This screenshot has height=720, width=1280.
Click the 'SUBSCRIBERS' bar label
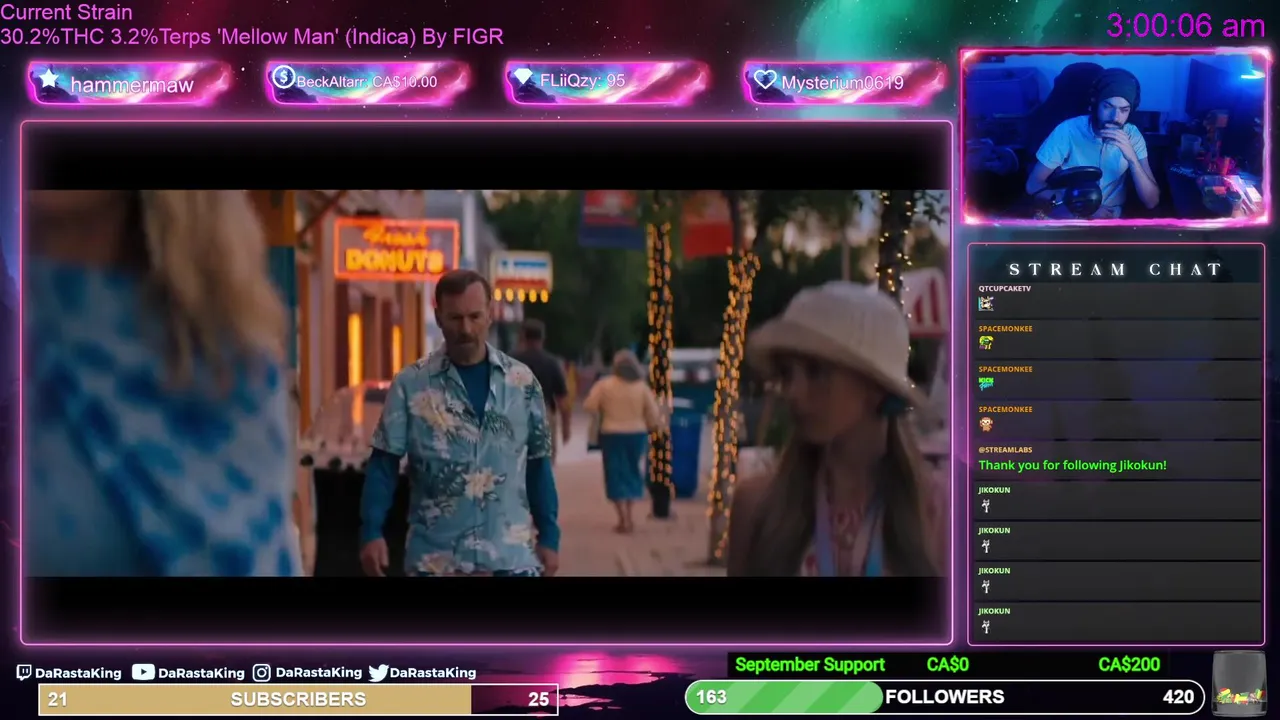298,699
